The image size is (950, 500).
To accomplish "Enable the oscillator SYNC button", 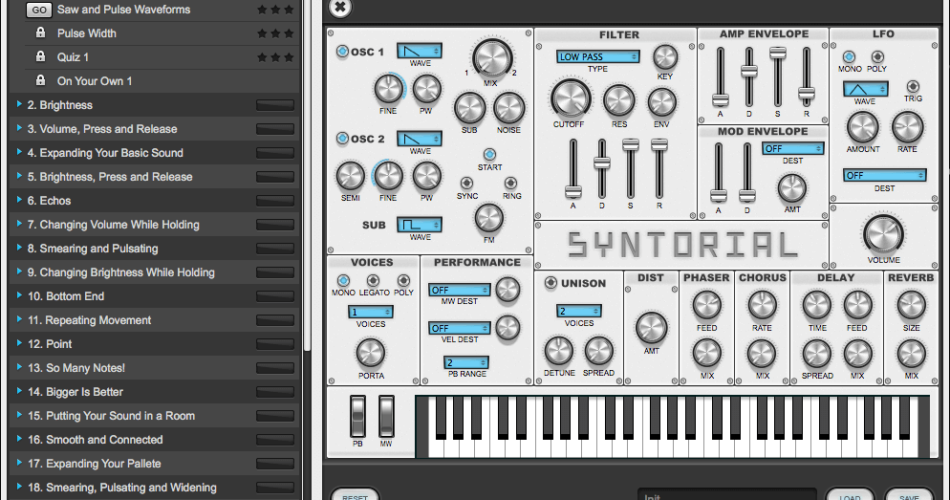I will click(x=467, y=183).
